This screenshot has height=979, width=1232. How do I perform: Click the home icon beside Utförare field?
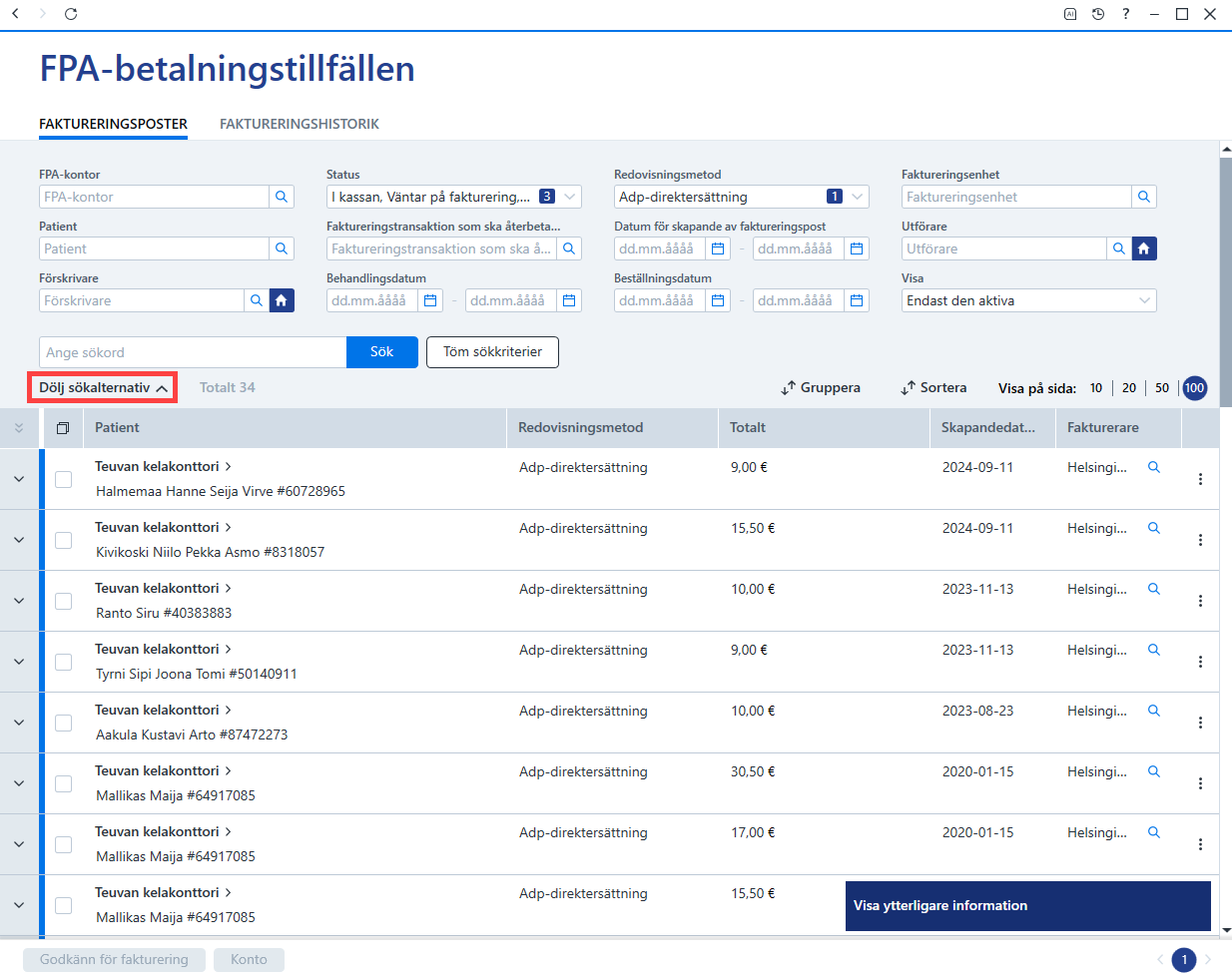point(1144,248)
